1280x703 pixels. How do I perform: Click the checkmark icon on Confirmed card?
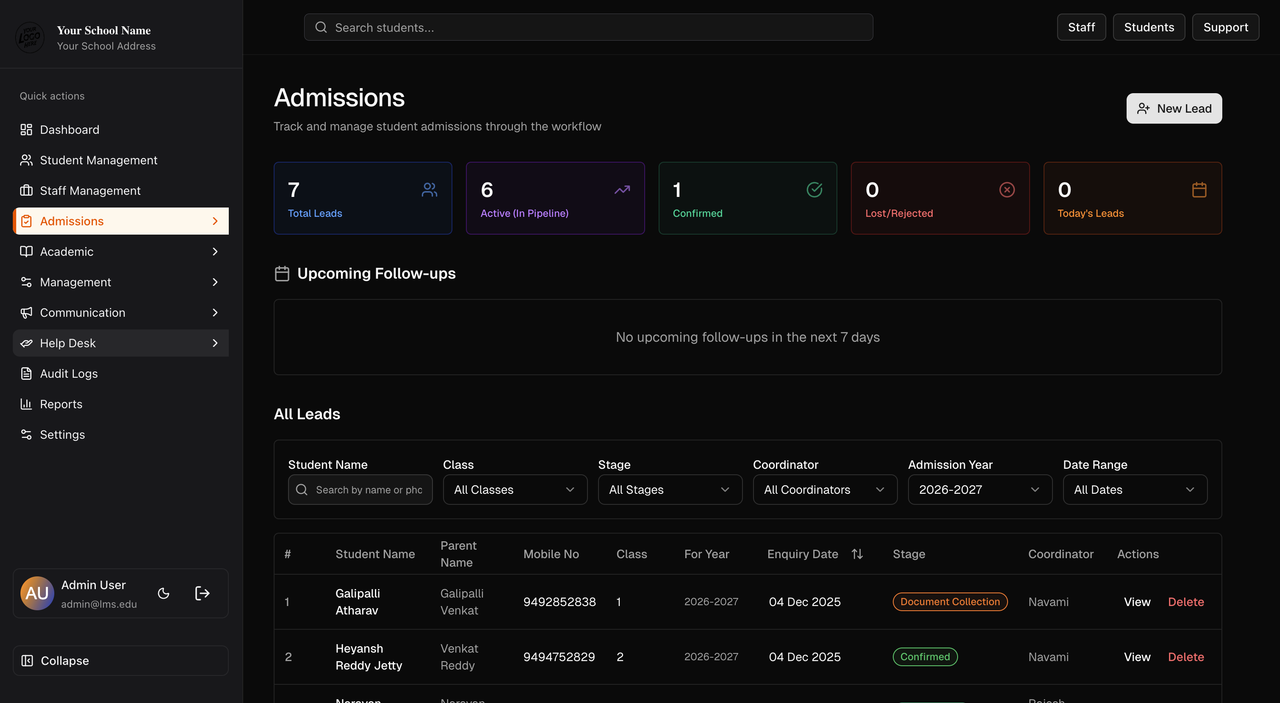[x=814, y=190]
